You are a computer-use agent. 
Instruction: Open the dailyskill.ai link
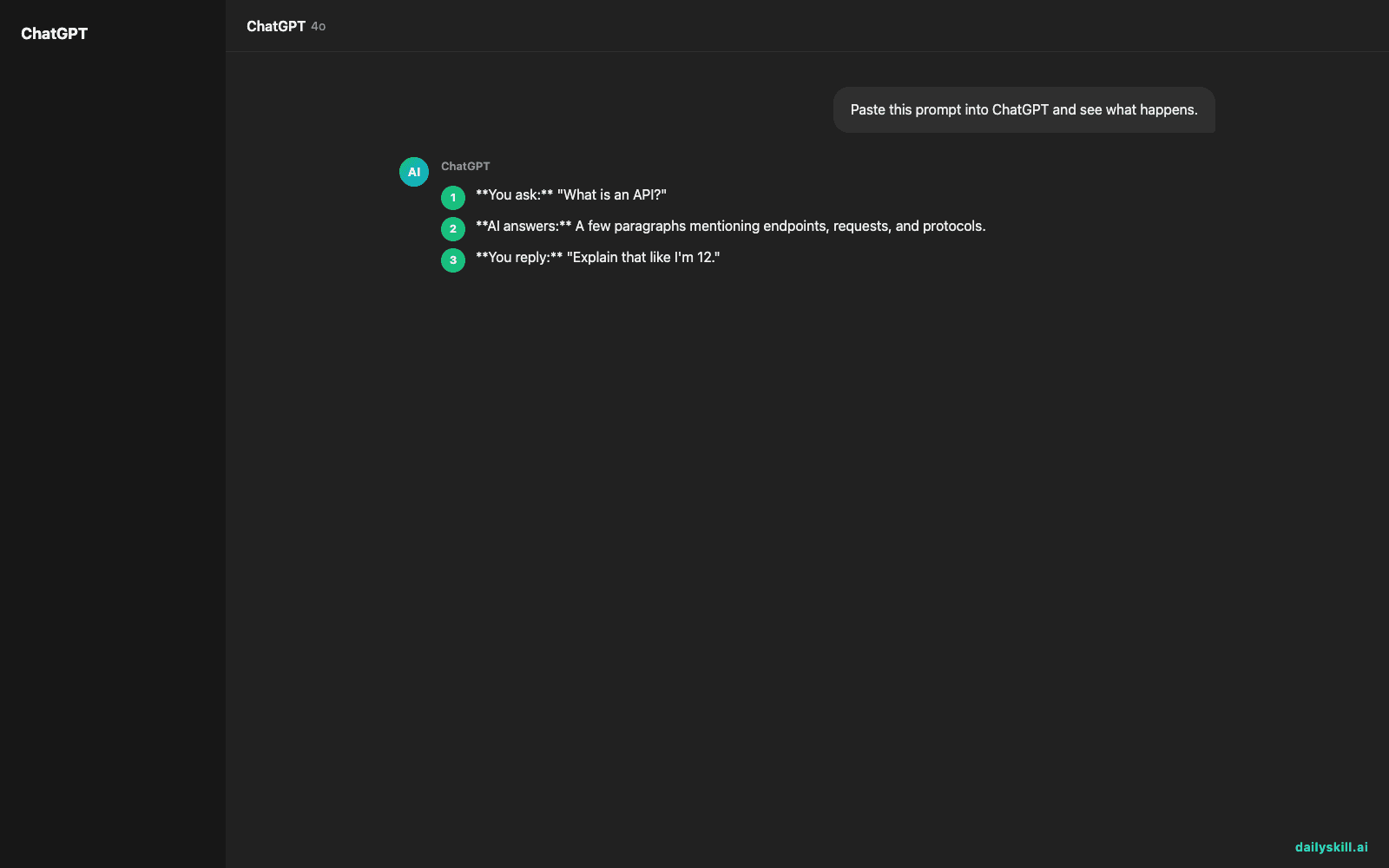click(1331, 847)
